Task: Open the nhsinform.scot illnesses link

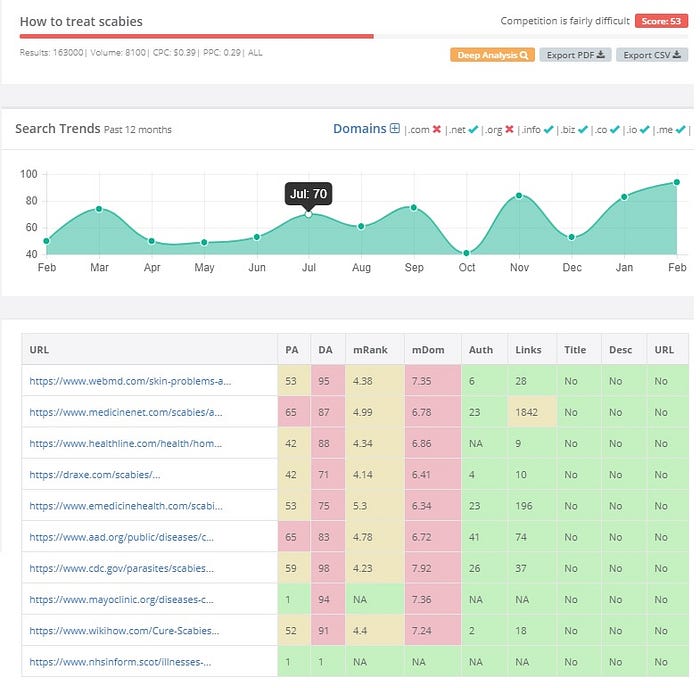Action: (x=121, y=662)
